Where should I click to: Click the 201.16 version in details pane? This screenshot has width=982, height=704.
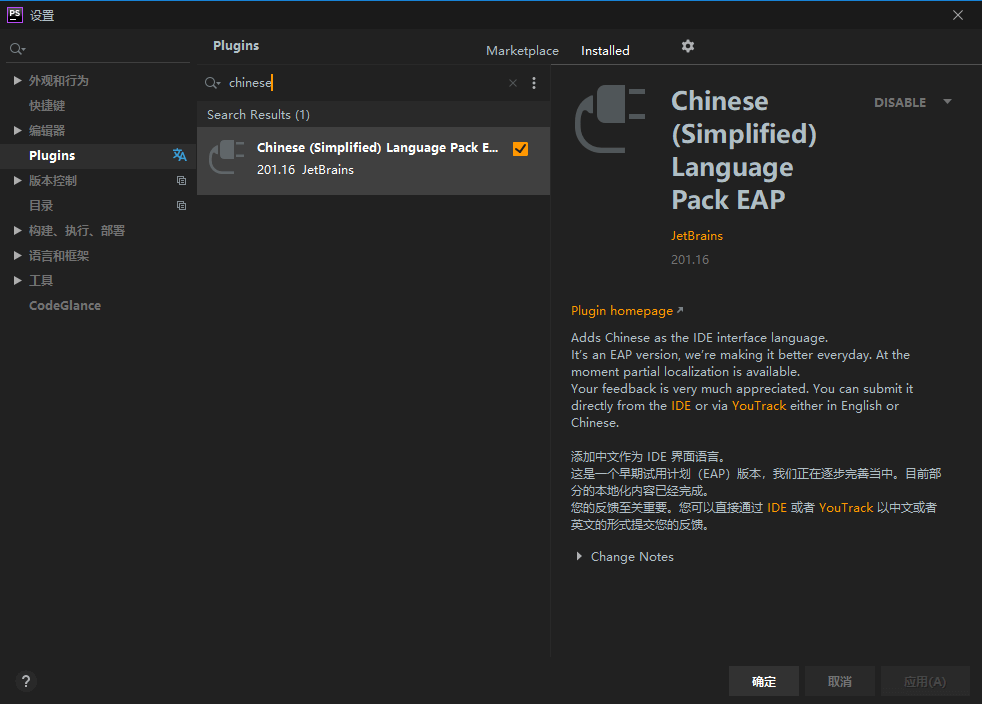tap(690, 259)
